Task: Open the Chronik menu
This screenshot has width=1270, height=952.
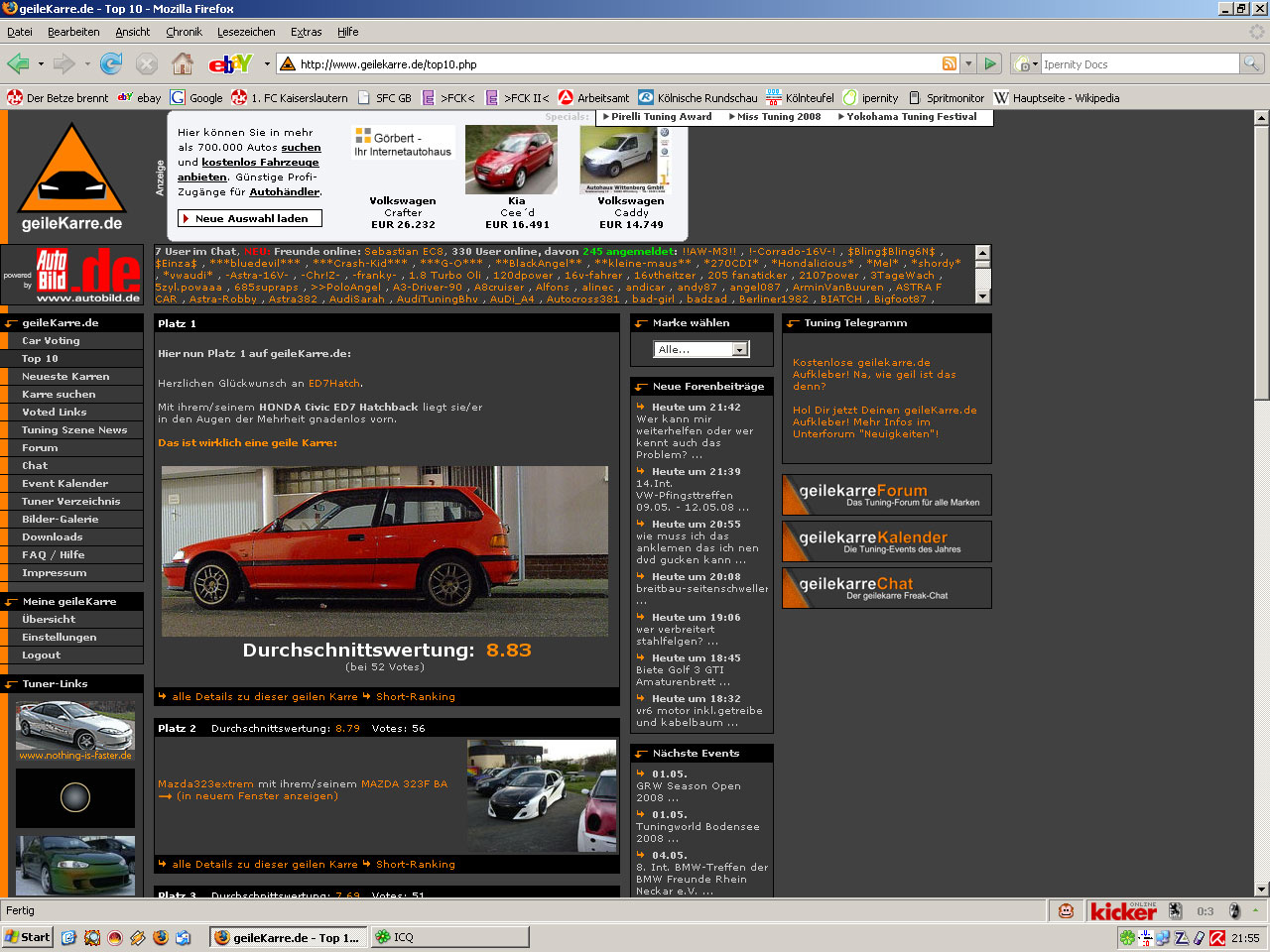Action: point(184,32)
